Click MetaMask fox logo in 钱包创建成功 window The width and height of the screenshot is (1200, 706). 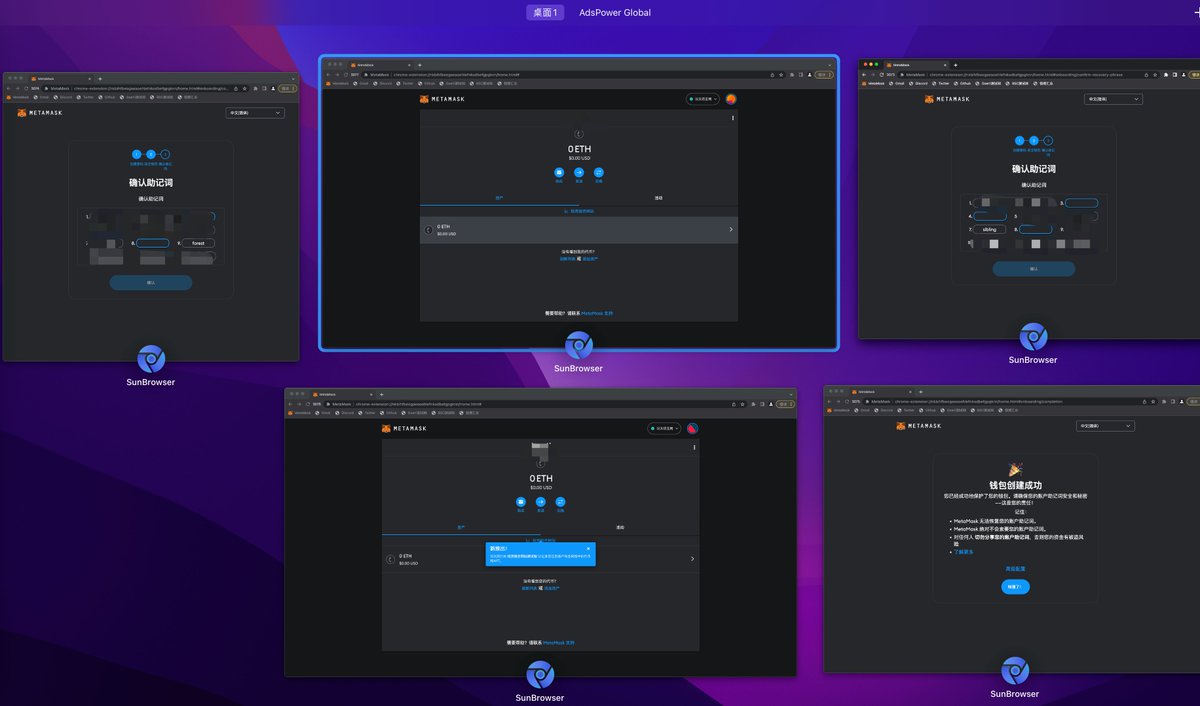901,426
